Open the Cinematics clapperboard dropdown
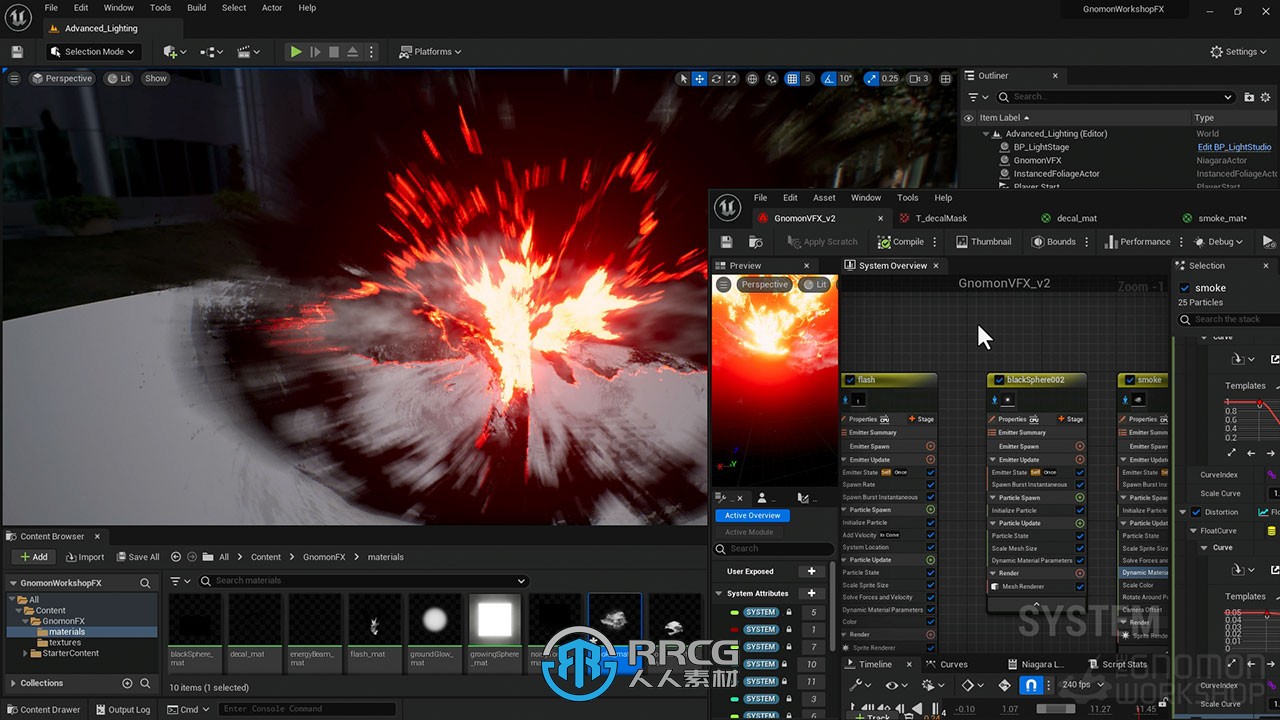The image size is (1280, 720). click(x=248, y=52)
